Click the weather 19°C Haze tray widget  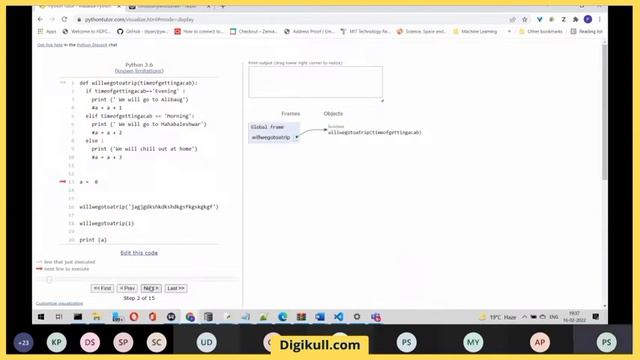click(498, 317)
